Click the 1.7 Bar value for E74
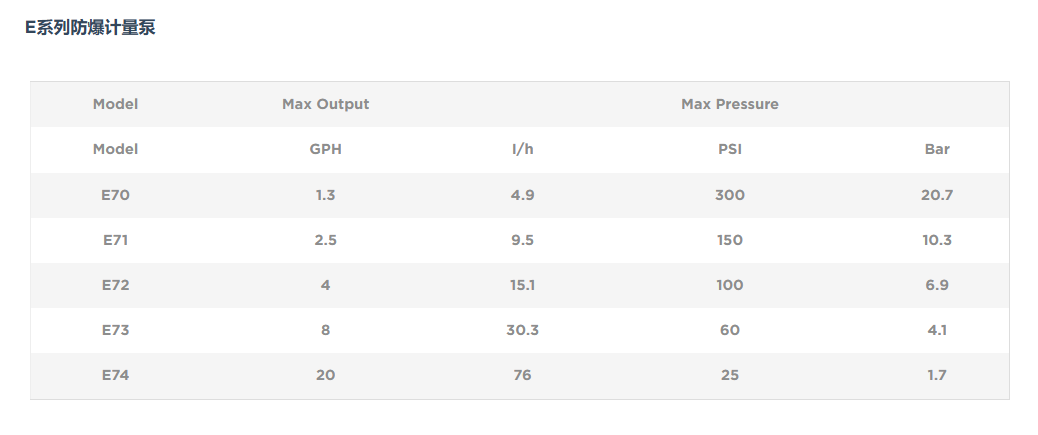 (937, 375)
